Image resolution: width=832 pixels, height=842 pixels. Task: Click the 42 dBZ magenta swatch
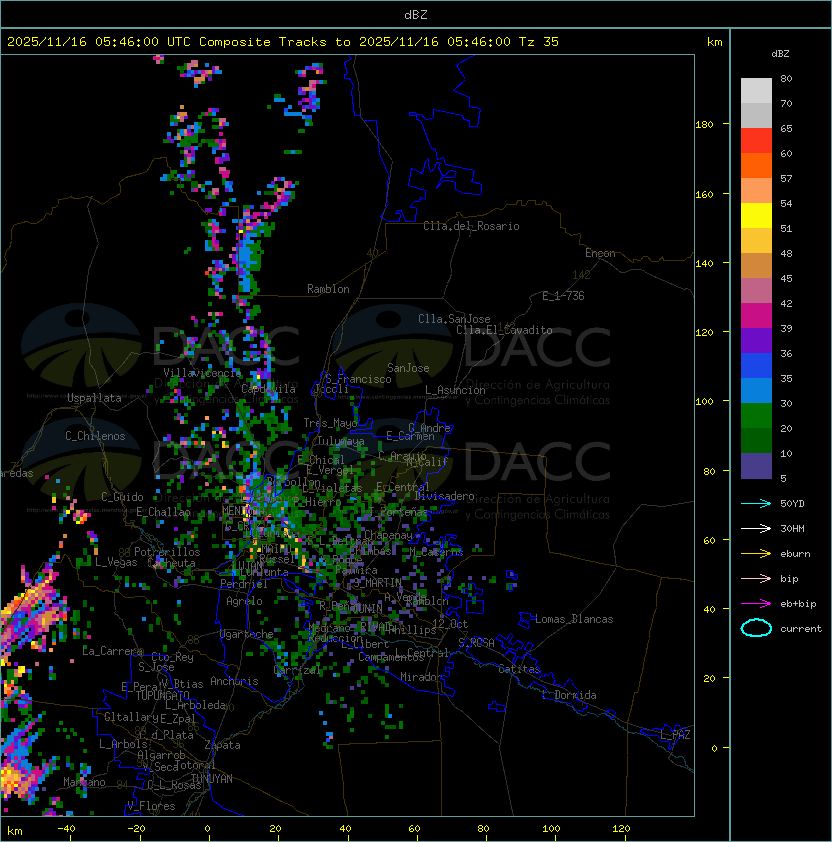(x=756, y=316)
